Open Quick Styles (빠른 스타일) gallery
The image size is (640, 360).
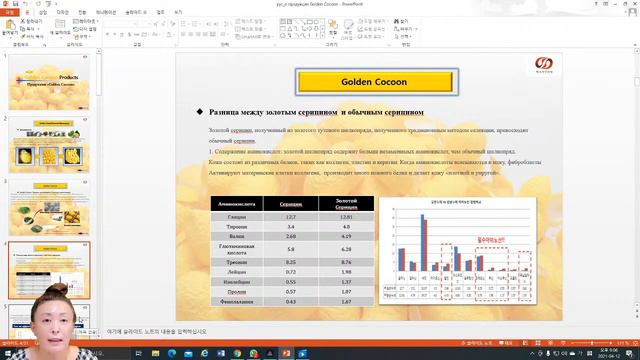(348, 29)
